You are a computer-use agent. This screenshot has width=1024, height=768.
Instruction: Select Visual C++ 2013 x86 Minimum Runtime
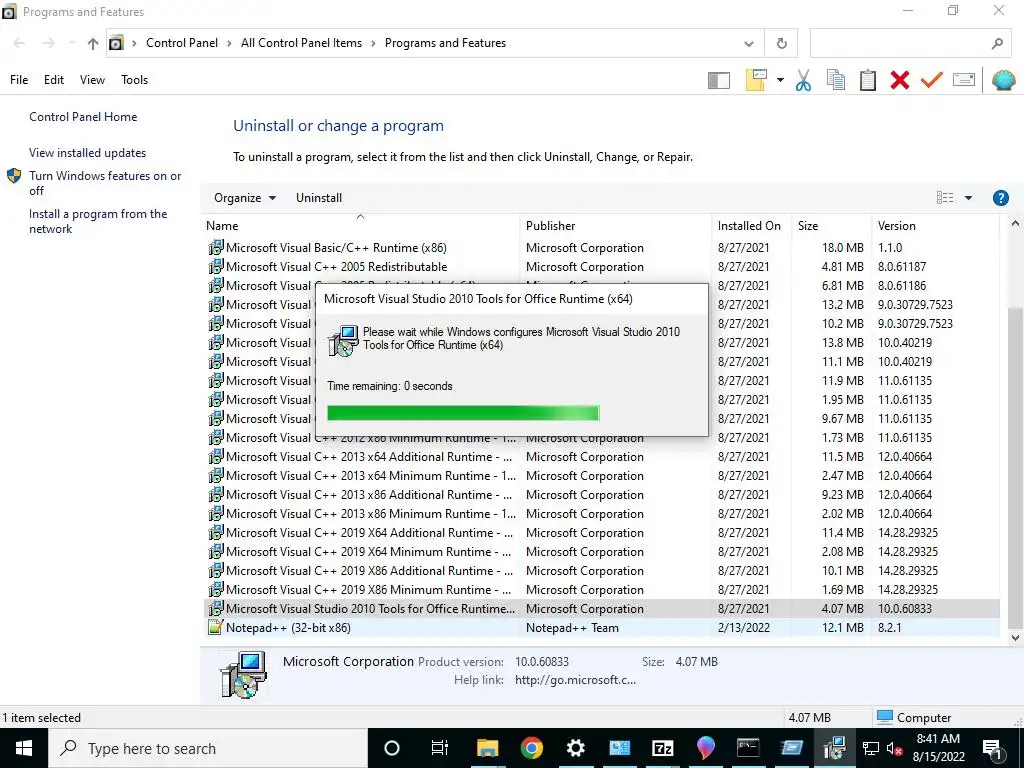pyautogui.click(x=601, y=514)
